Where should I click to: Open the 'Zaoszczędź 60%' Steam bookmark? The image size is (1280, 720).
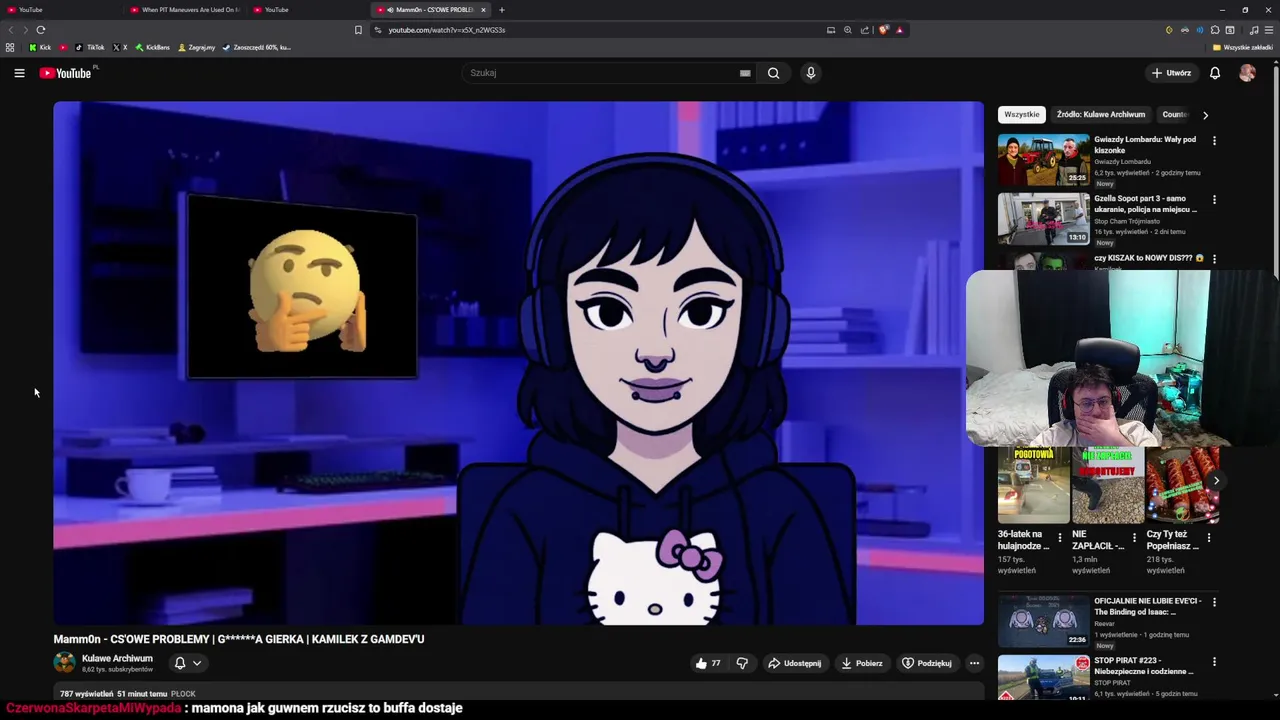point(256,47)
